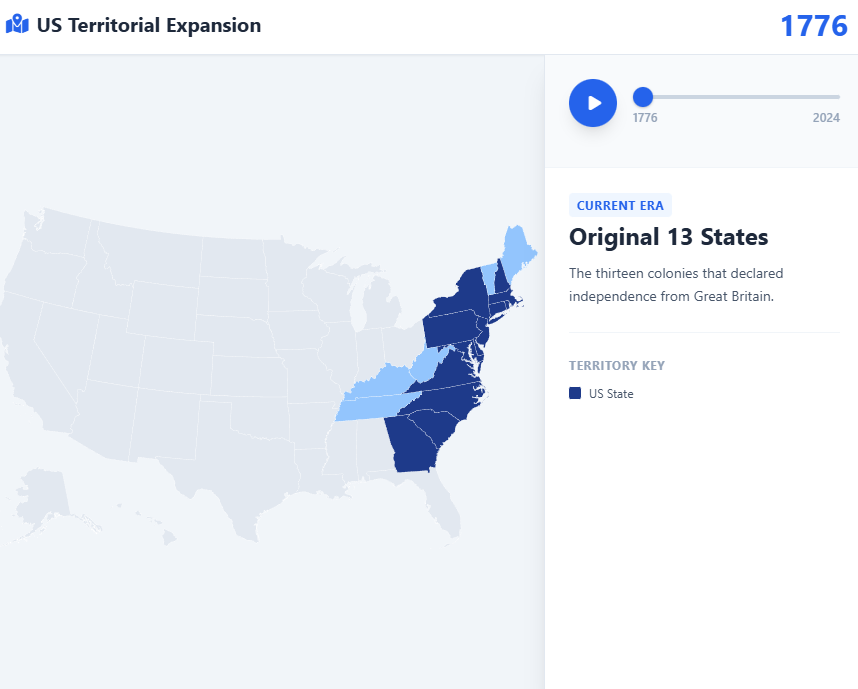
Task: Select New York state on the map
Action: (457, 297)
